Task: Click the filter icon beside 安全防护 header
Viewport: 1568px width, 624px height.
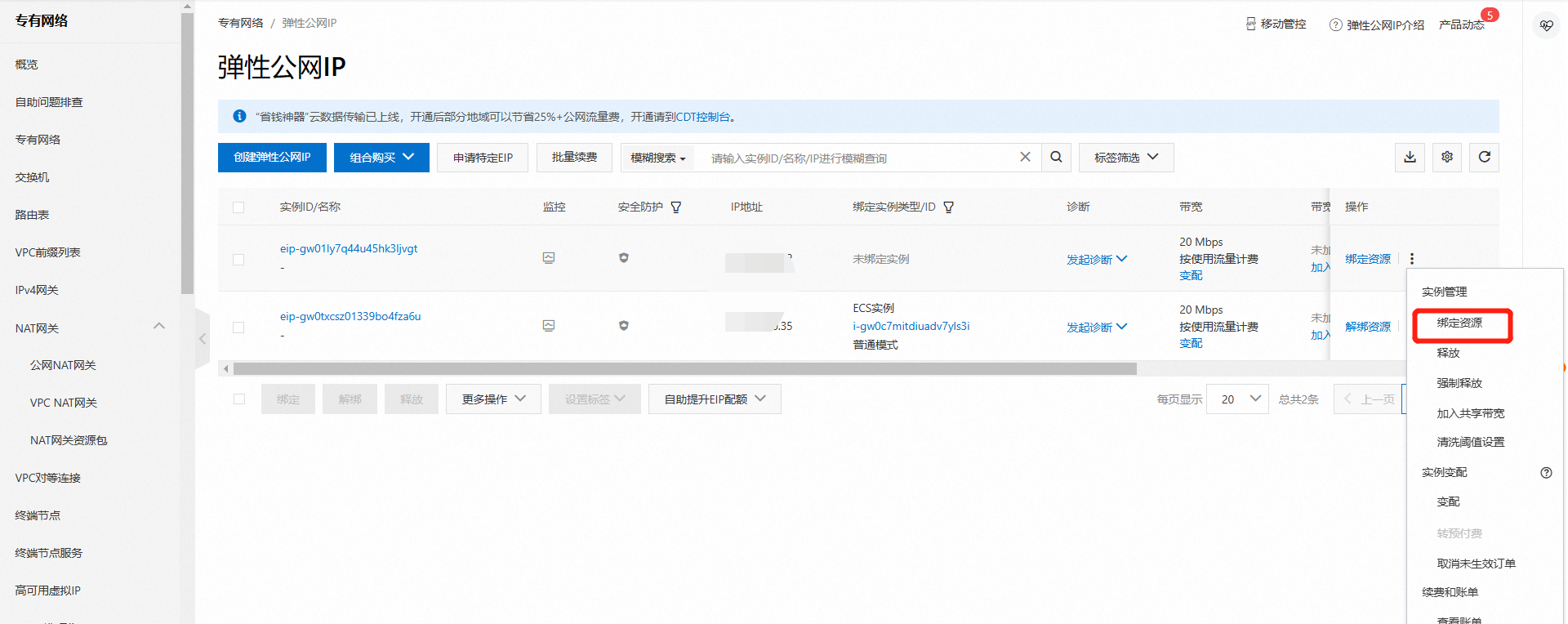Action: [676, 207]
